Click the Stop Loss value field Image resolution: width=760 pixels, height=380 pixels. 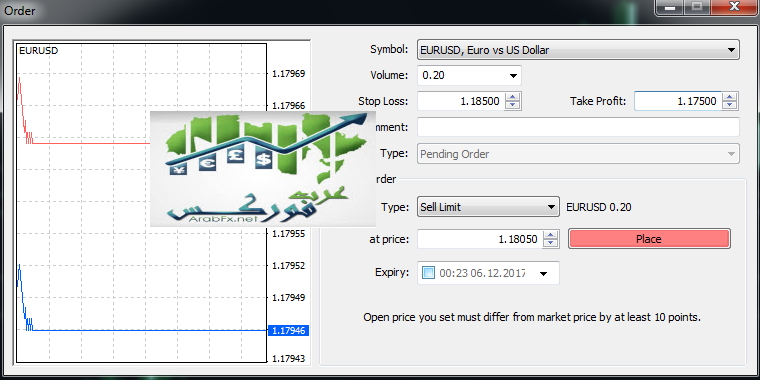pos(460,101)
